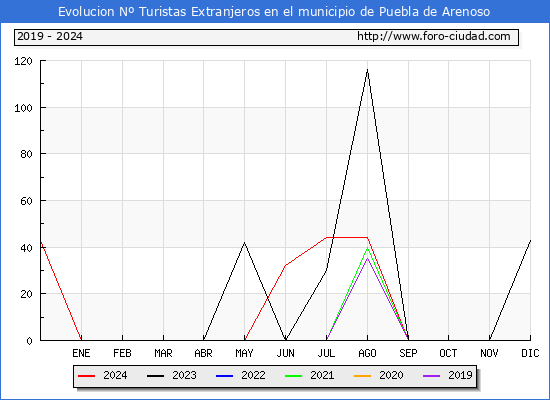Click the 2019 - 2024 period label

(50, 36)
